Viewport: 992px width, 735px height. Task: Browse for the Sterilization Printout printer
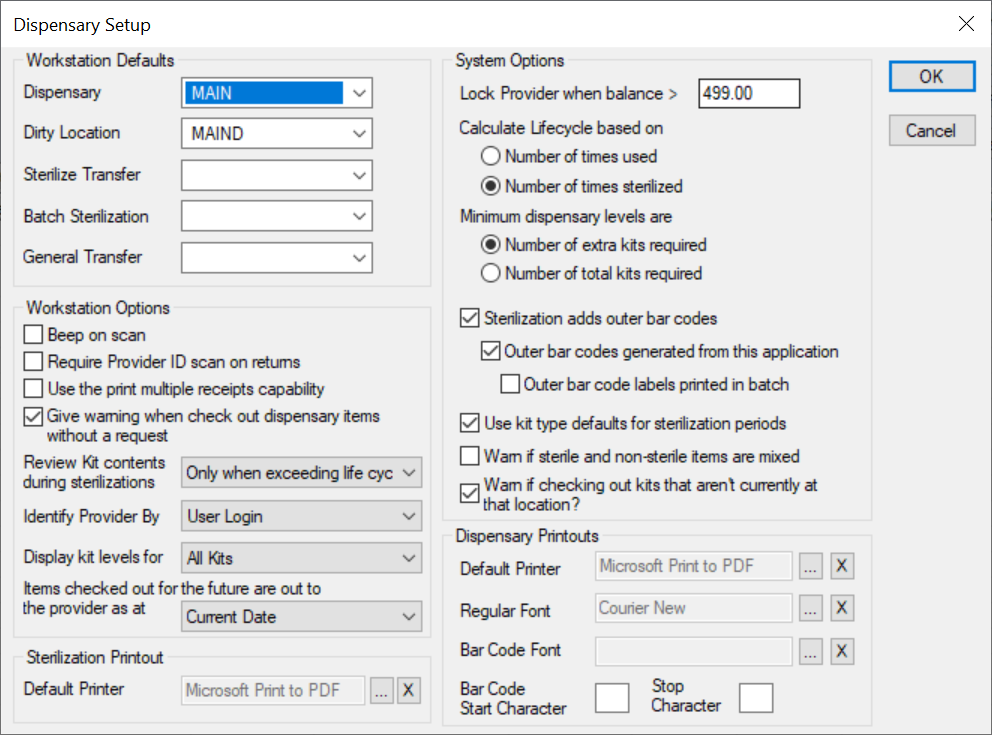[381, 690]
